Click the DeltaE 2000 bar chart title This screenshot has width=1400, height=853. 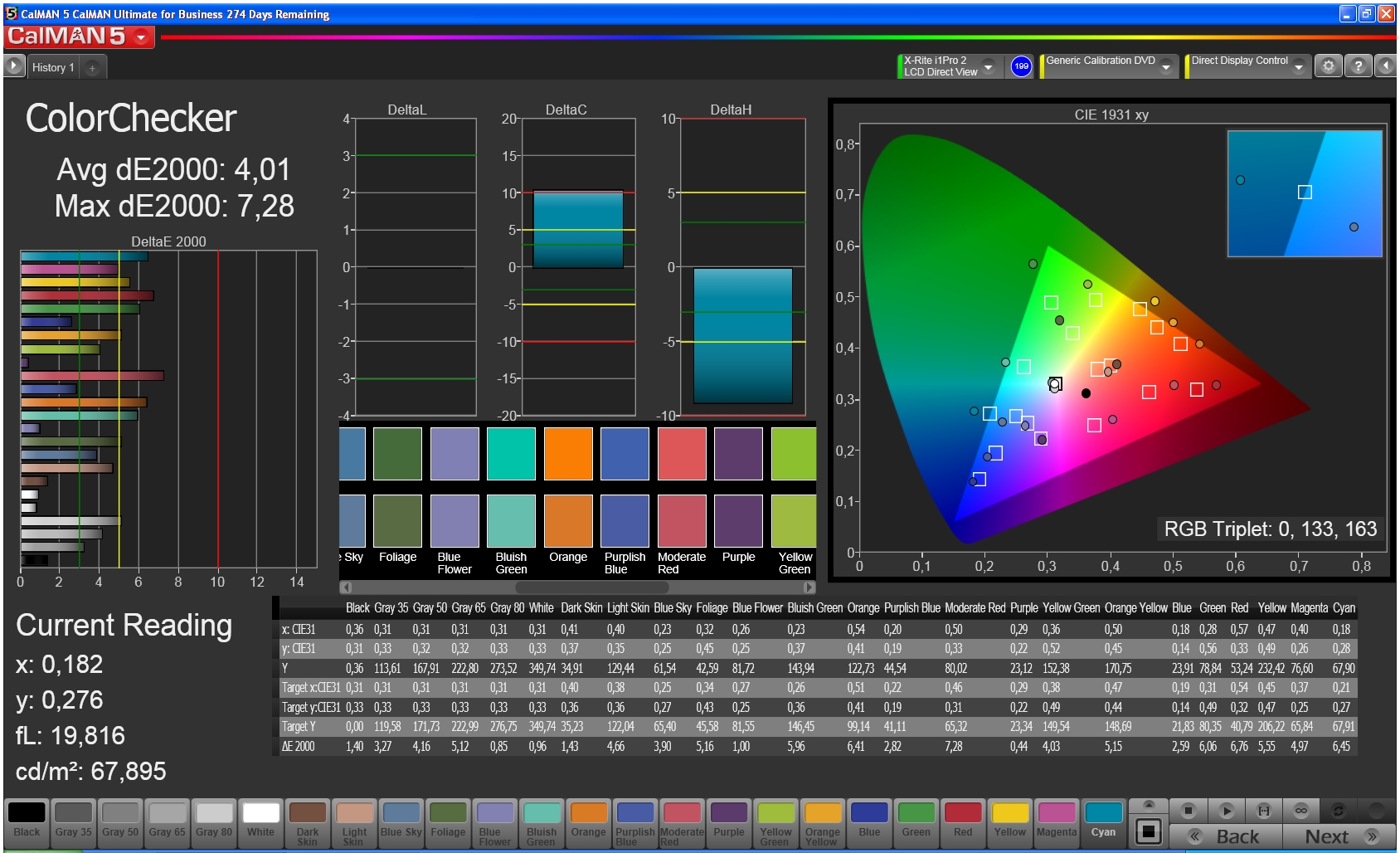tap(168, 241)
